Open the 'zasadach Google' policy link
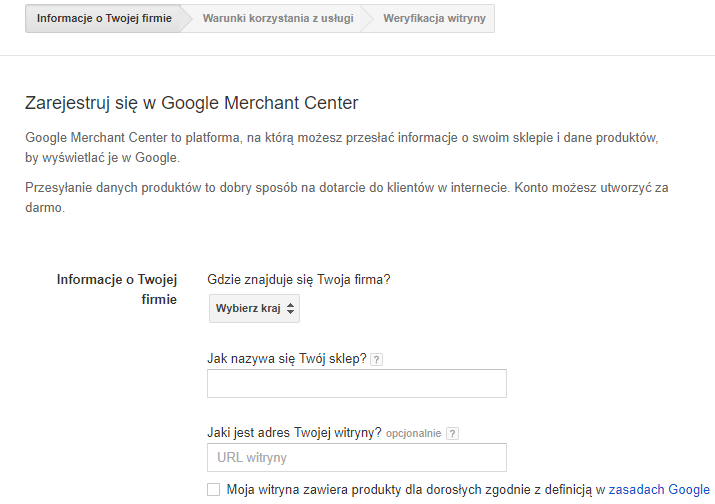Screen dimensions: 715x504 pos(659,489)
